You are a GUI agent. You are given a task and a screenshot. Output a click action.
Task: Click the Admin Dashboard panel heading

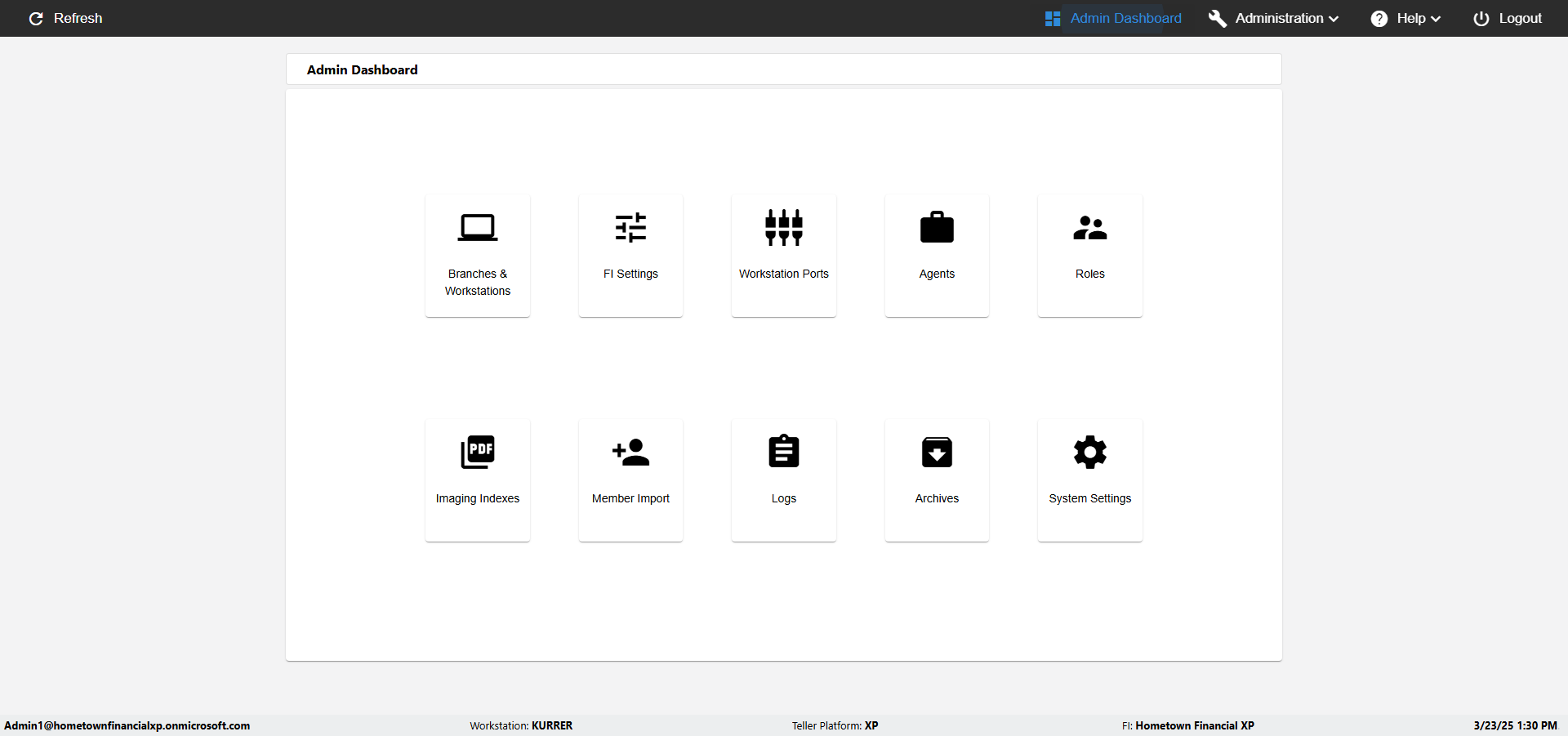click(x=362, y=70)
